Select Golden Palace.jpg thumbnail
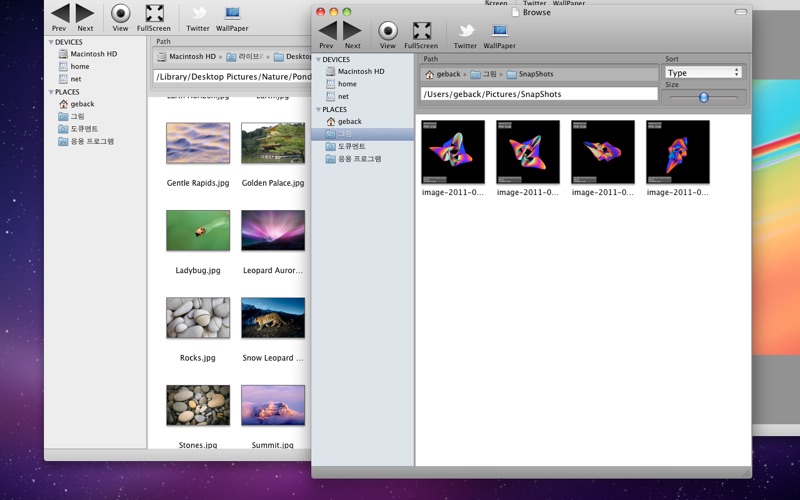This screenshot has height=500, width=800. click(273, 143)
